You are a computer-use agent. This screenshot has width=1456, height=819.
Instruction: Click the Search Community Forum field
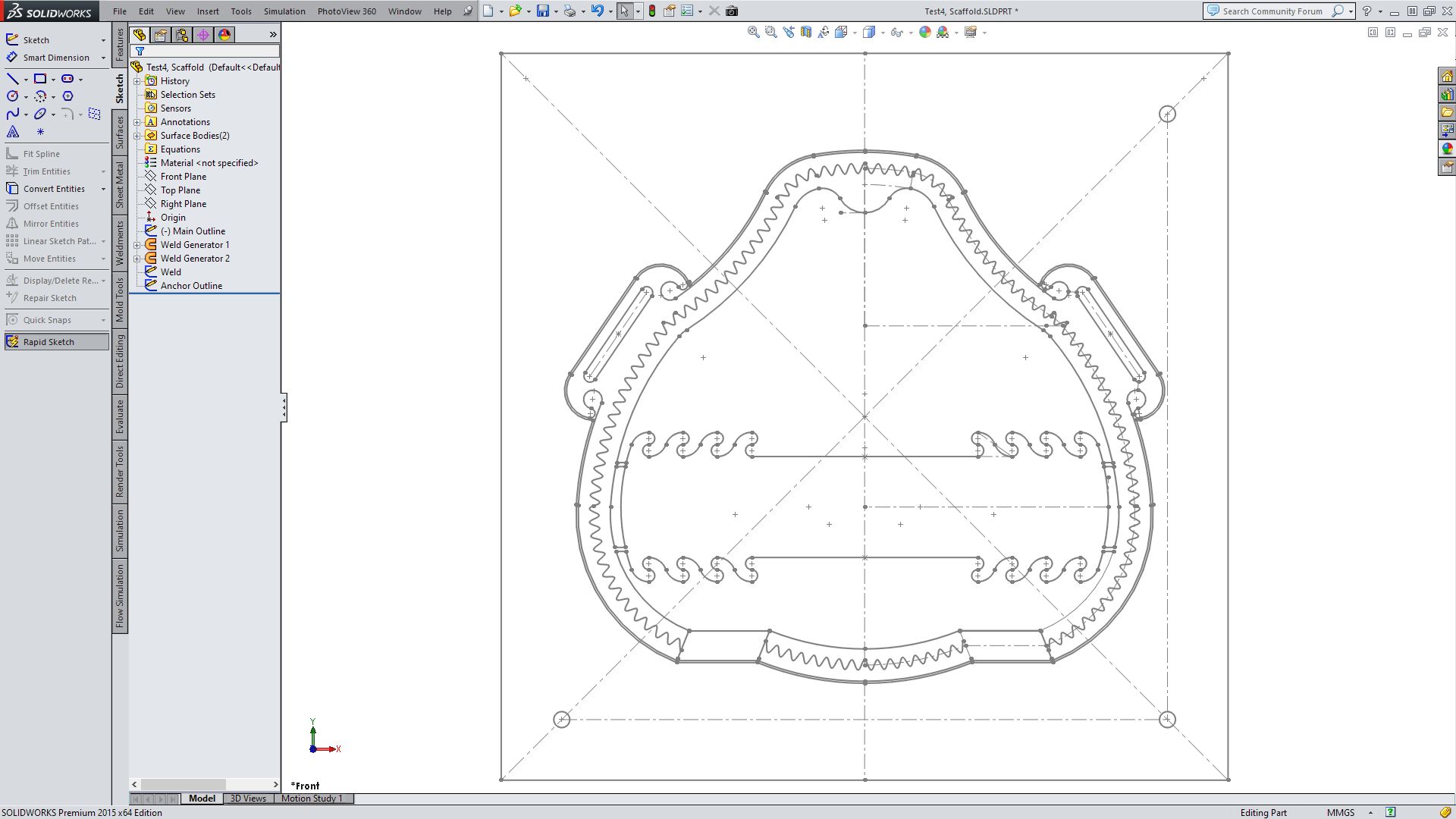click(x=1272, y=11)
